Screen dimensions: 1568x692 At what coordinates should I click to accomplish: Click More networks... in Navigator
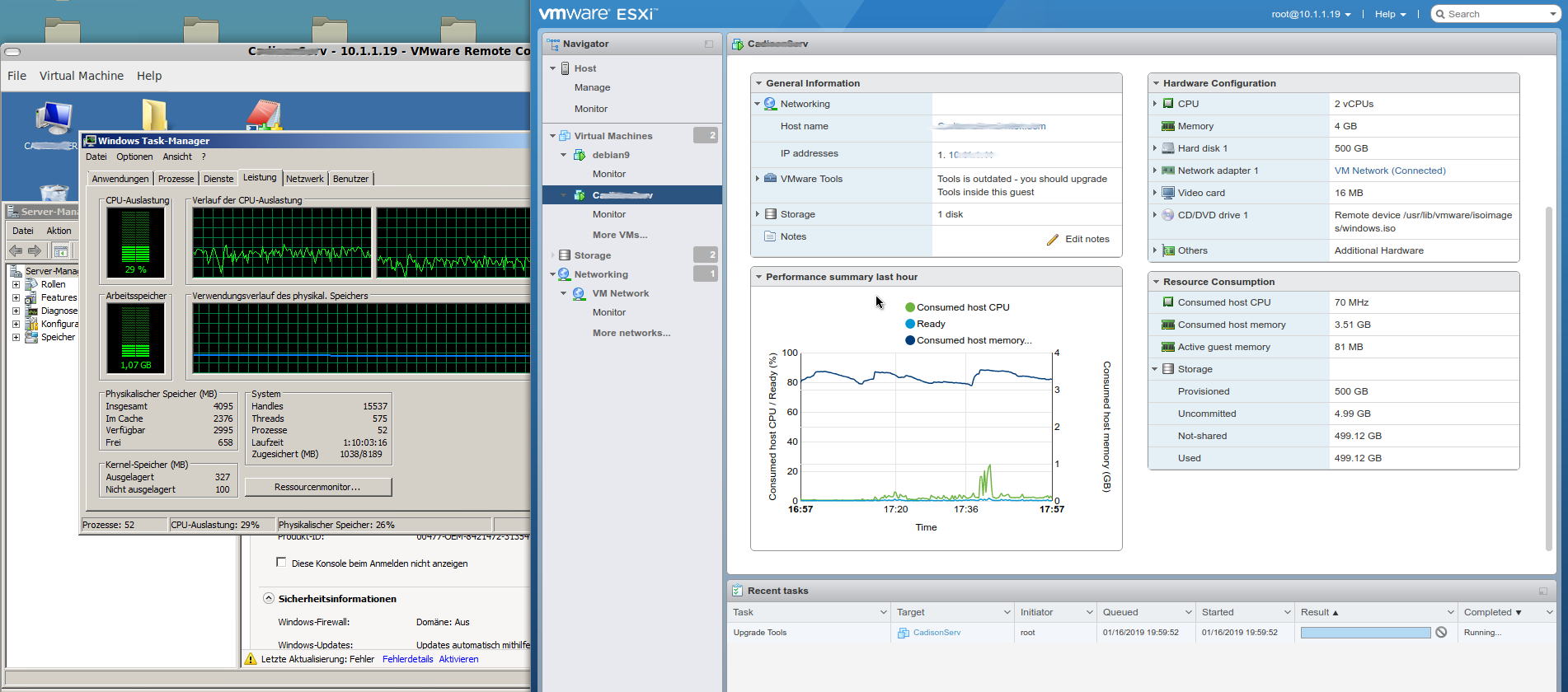point(631,333)
